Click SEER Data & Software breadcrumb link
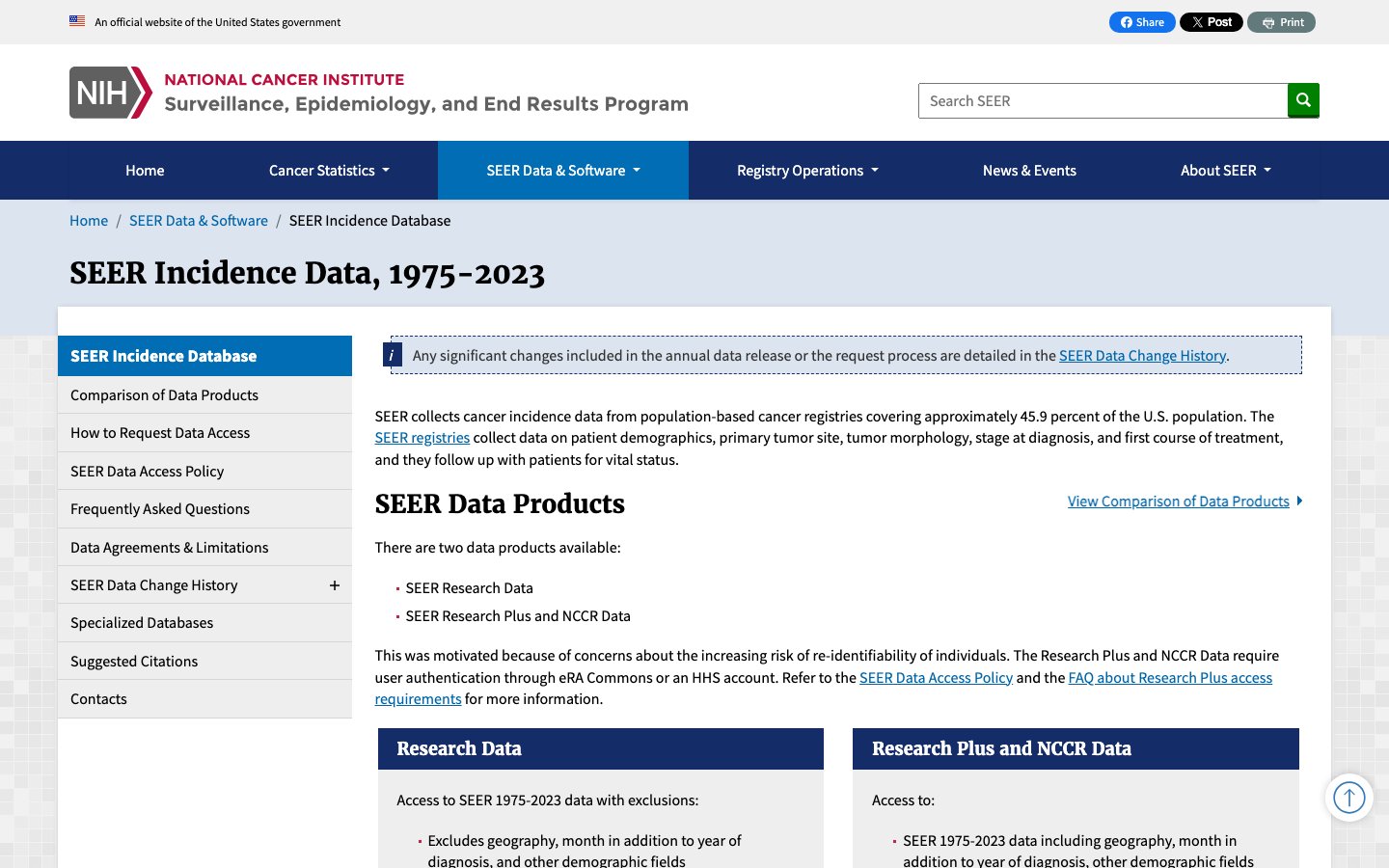Screen dimensions: 1389x868 pos(199,221)
